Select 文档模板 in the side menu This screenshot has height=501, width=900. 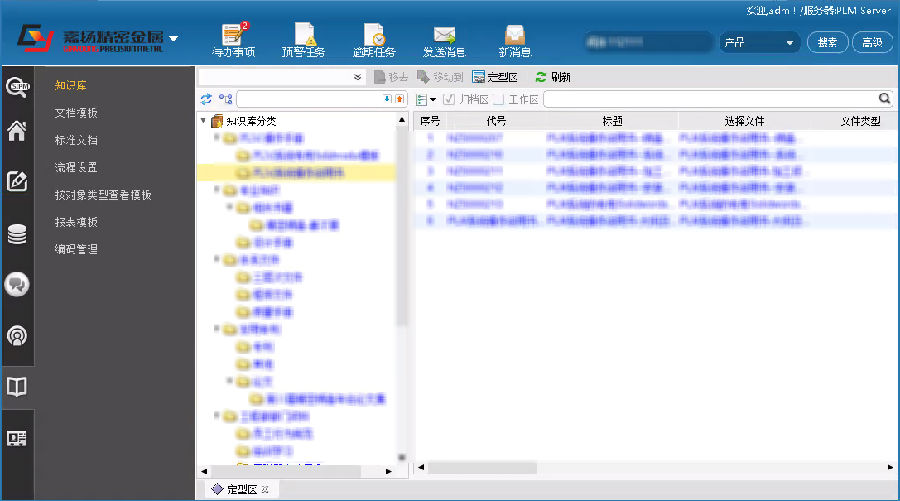(x=76, y=113)
